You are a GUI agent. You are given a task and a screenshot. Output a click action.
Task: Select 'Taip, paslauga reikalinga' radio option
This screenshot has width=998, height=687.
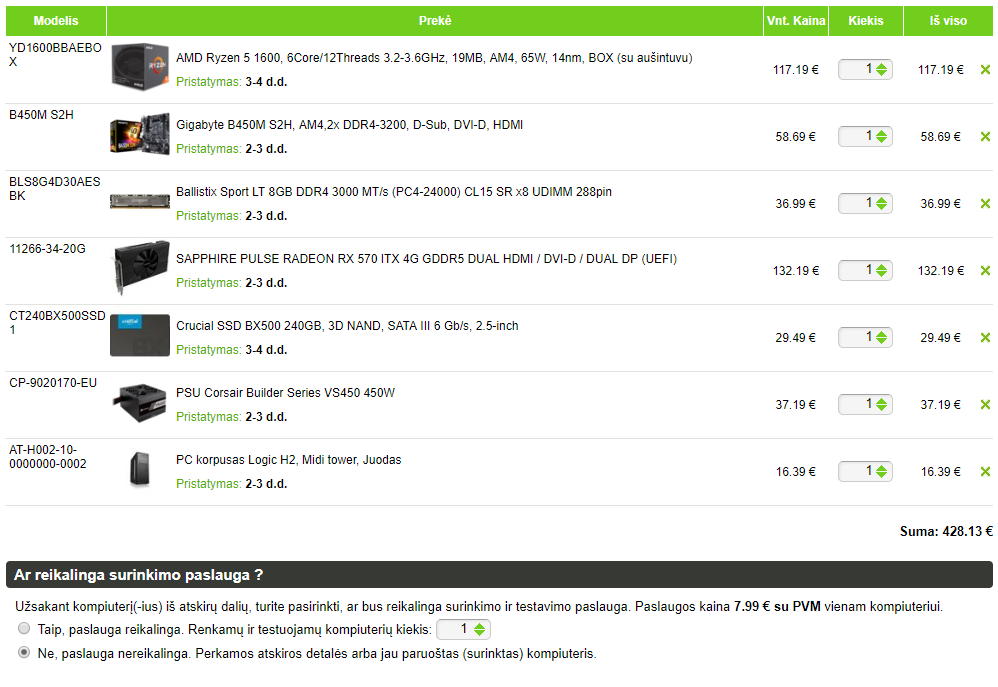[24, 628]
